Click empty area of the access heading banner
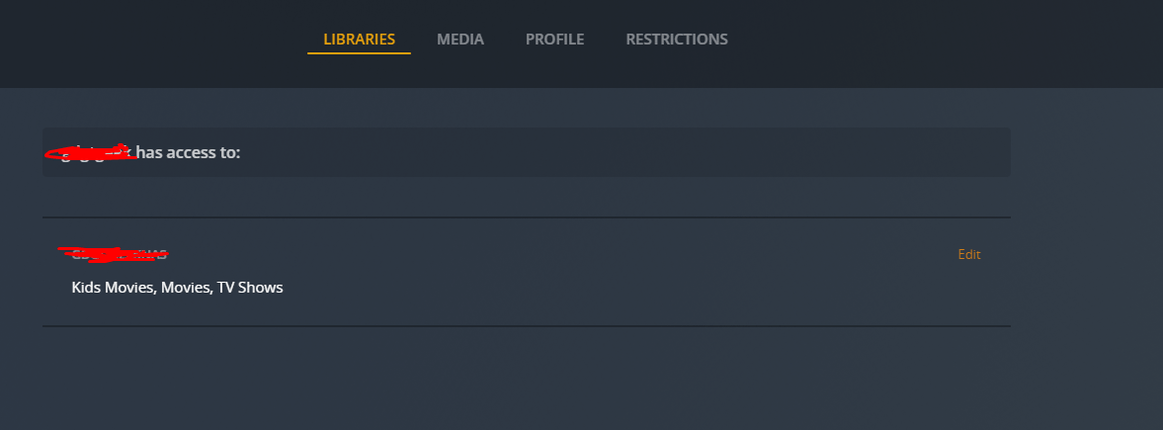This screenshot has width=1163, height=430. coord(620,153)
